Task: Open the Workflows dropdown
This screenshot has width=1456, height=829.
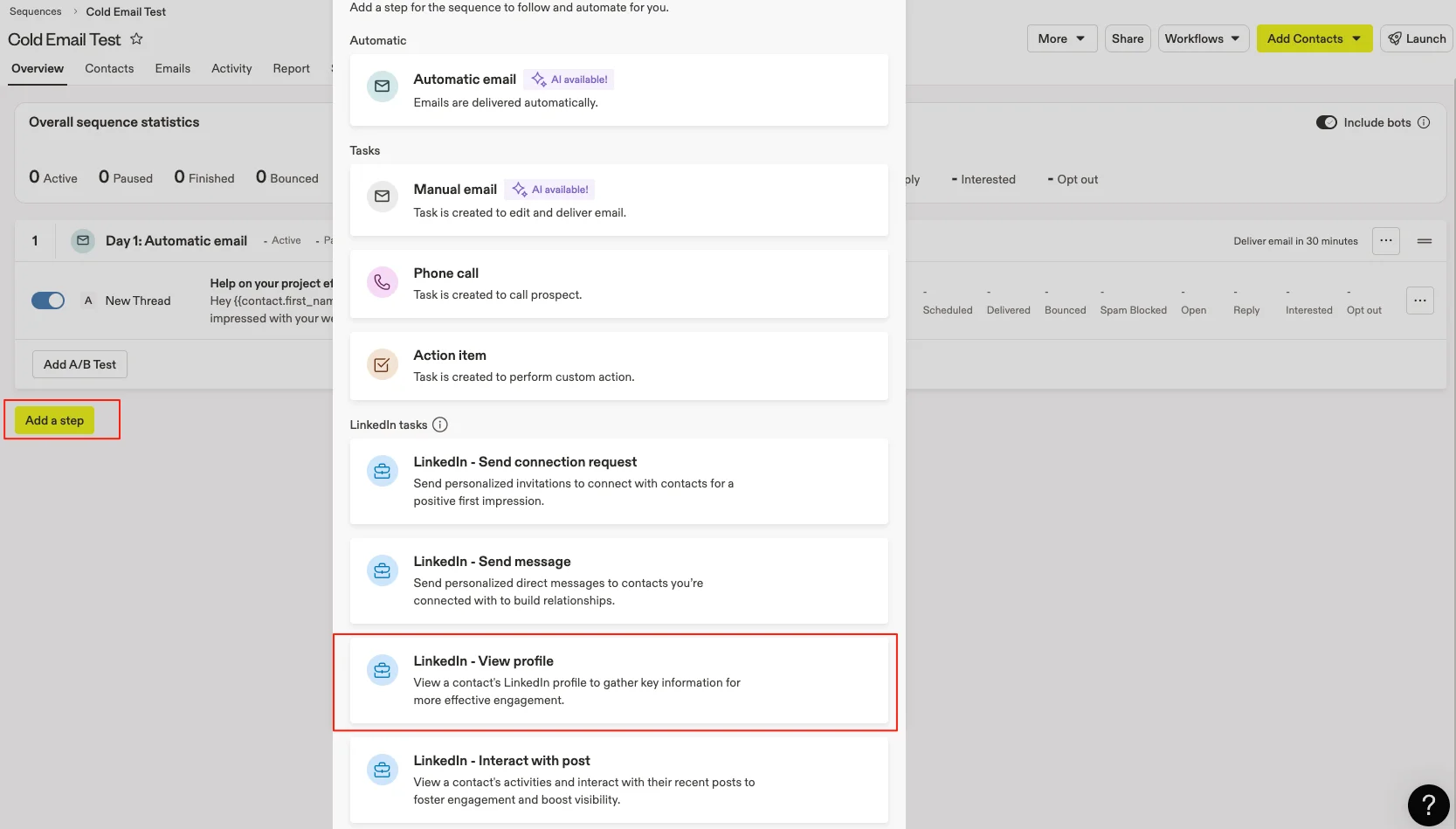Action: click(x=1203, y=39)
